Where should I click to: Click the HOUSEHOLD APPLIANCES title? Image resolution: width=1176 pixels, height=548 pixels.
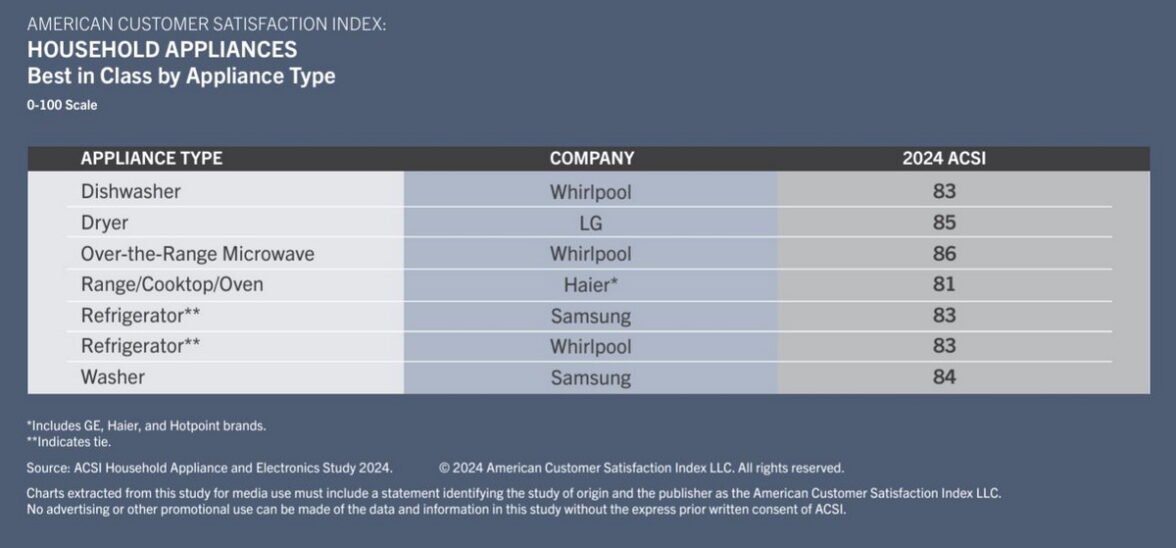(x=161, y=49)
